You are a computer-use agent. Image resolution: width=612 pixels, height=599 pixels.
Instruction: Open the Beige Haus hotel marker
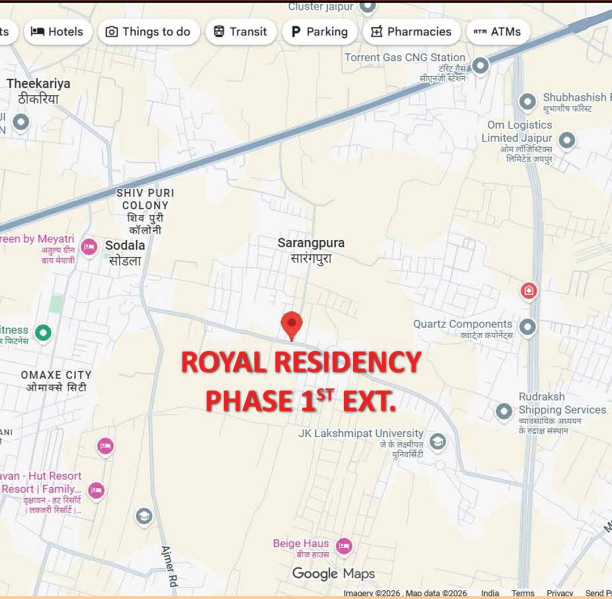point(344,546)
